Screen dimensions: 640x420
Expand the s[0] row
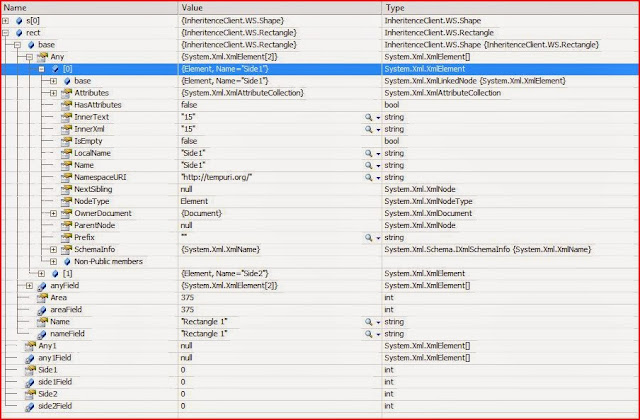point(5,20)
